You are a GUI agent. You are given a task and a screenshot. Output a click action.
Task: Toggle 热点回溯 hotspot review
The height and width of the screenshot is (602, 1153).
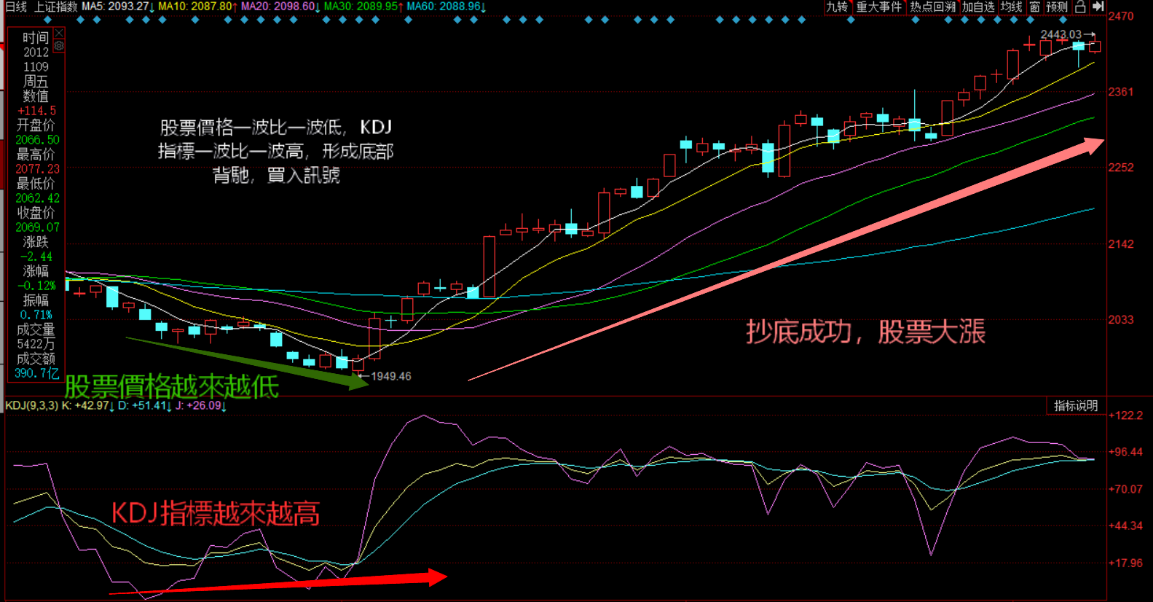pos(932,7)
